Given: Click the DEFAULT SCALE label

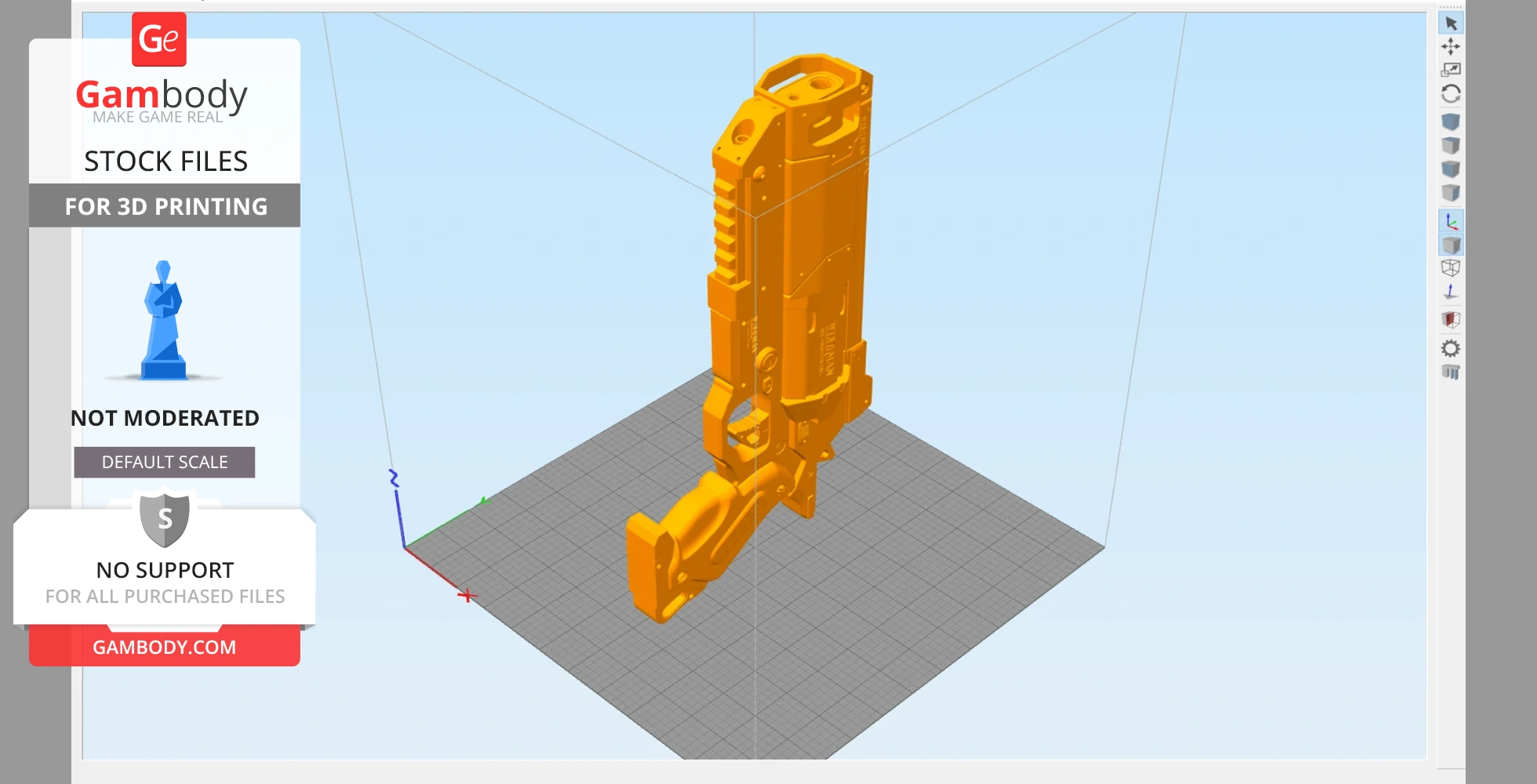Looking at the screenshot, I should [x=163, y=462].
